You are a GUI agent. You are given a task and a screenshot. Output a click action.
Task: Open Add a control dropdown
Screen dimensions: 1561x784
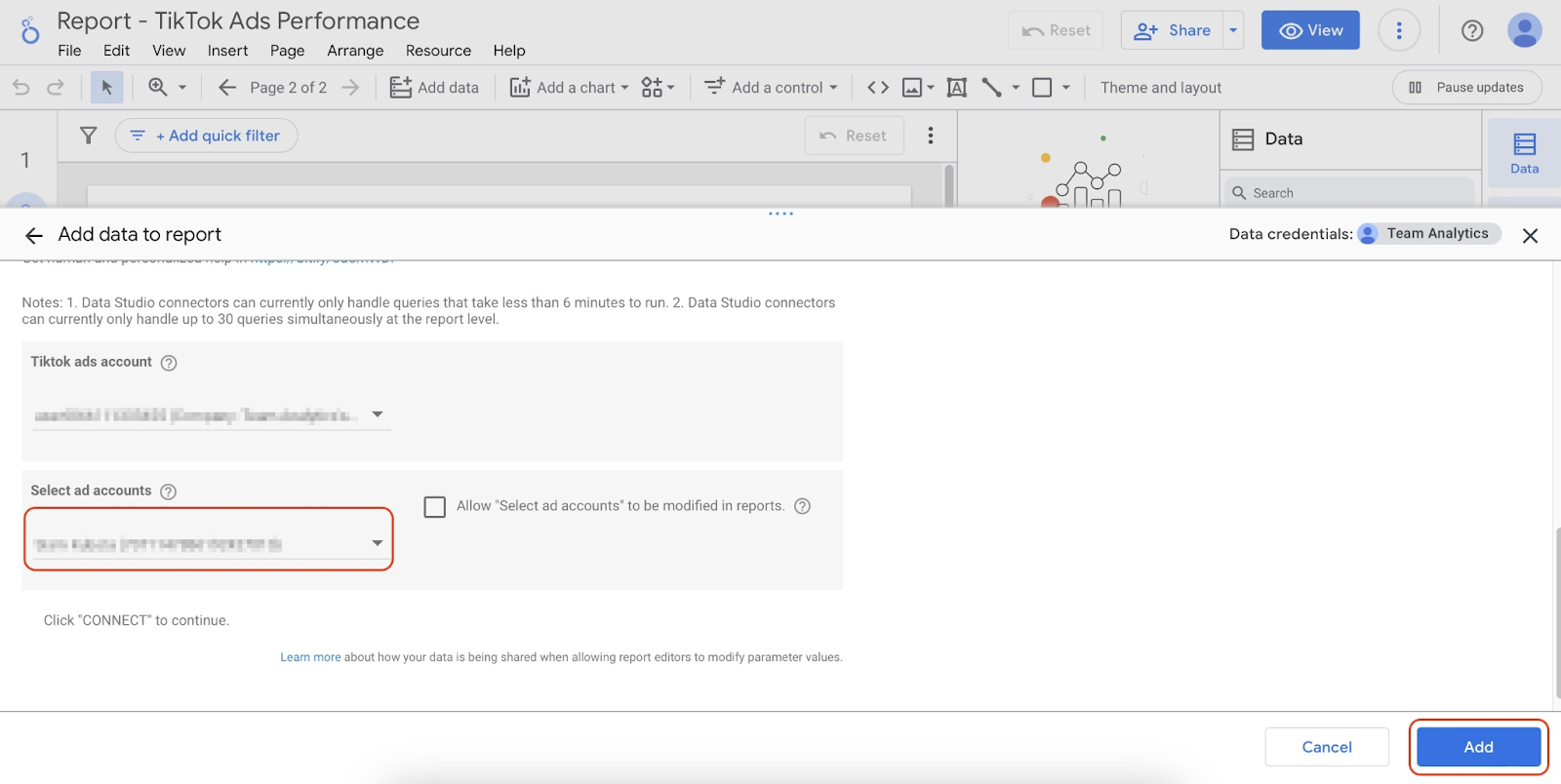point(772,88)
